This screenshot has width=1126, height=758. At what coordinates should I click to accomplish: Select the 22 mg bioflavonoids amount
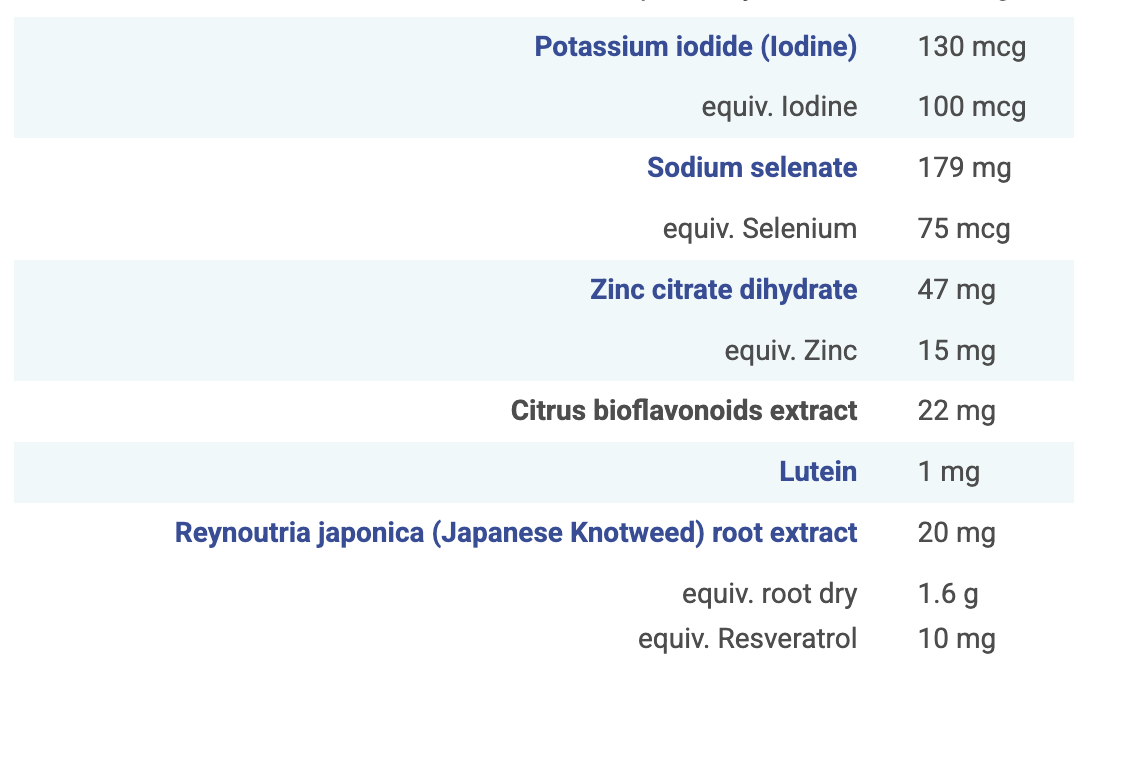tap(956, 410)
